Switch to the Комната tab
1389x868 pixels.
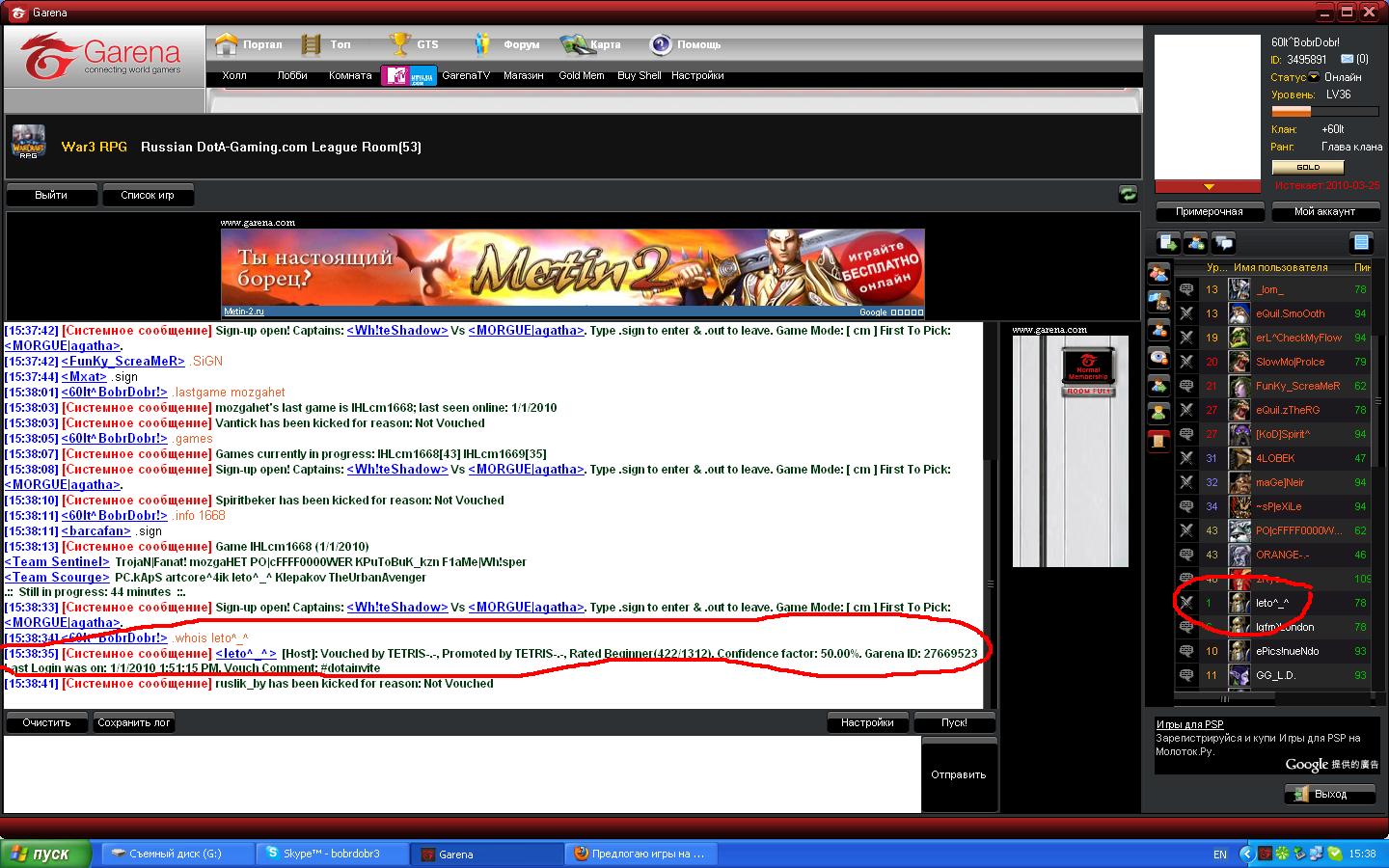coord(349,75)
